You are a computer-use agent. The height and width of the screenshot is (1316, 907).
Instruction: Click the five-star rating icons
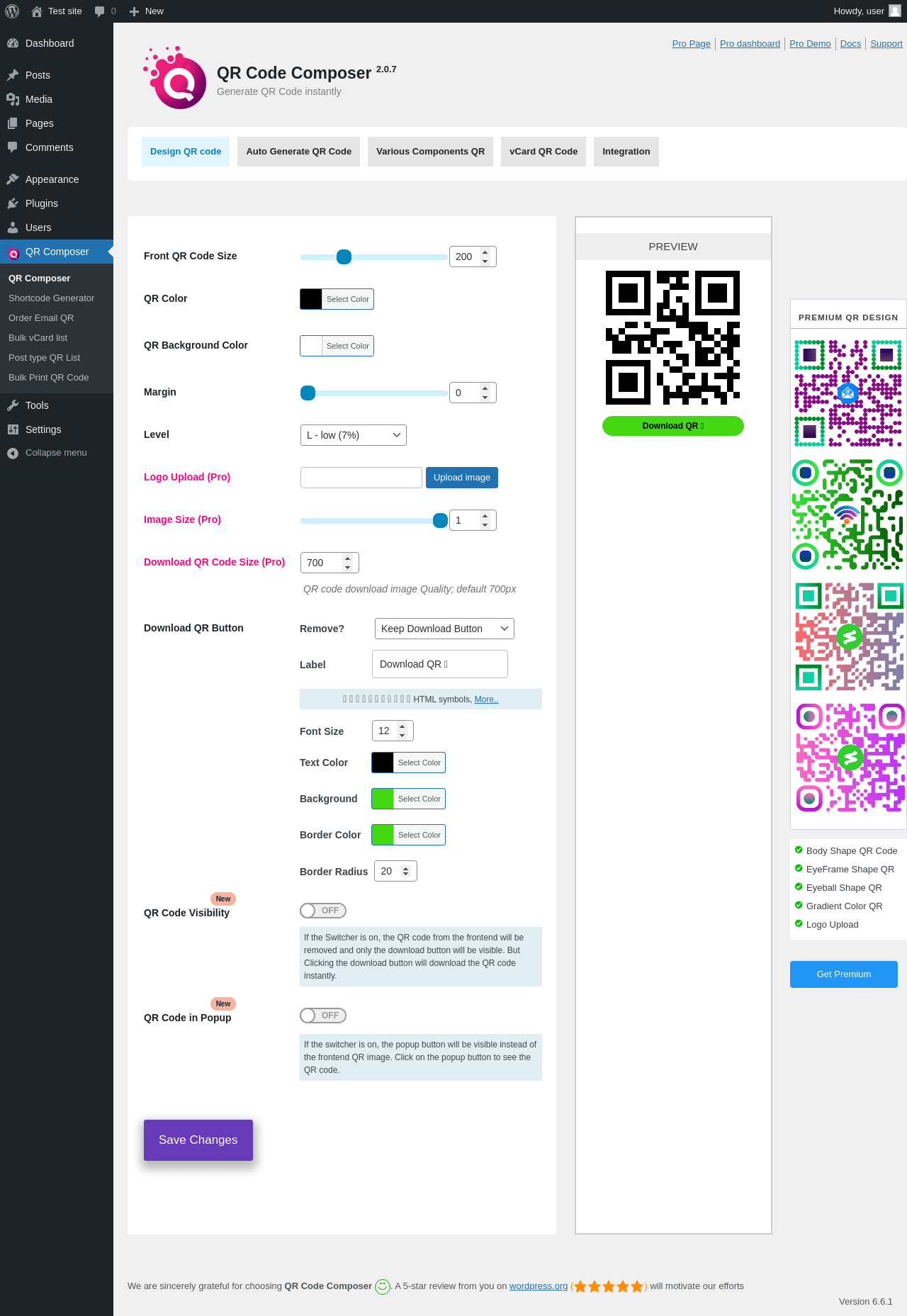pos(609,1286)
